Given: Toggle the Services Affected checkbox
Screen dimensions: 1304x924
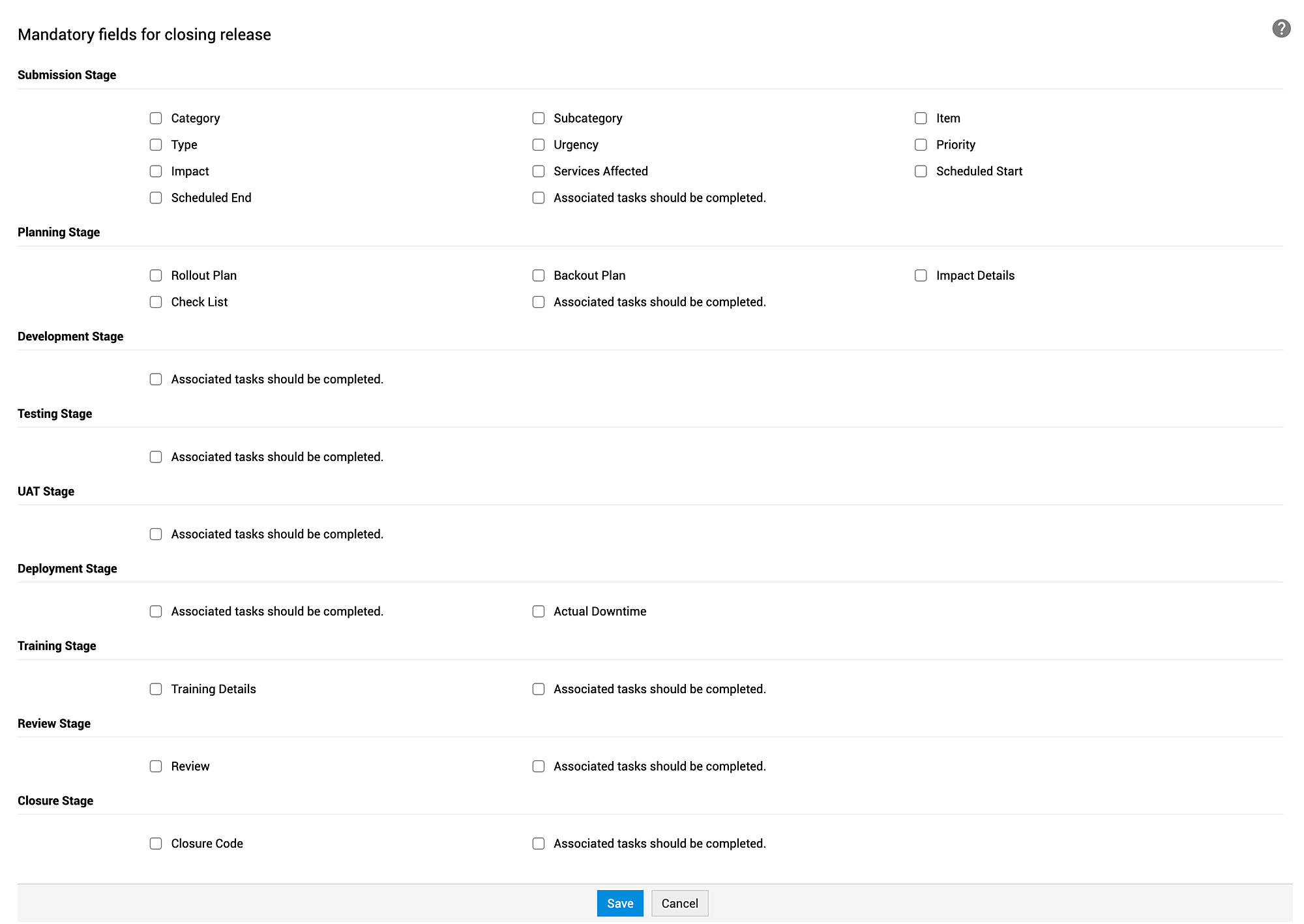Looking at the screenshot, I should 539,171.
